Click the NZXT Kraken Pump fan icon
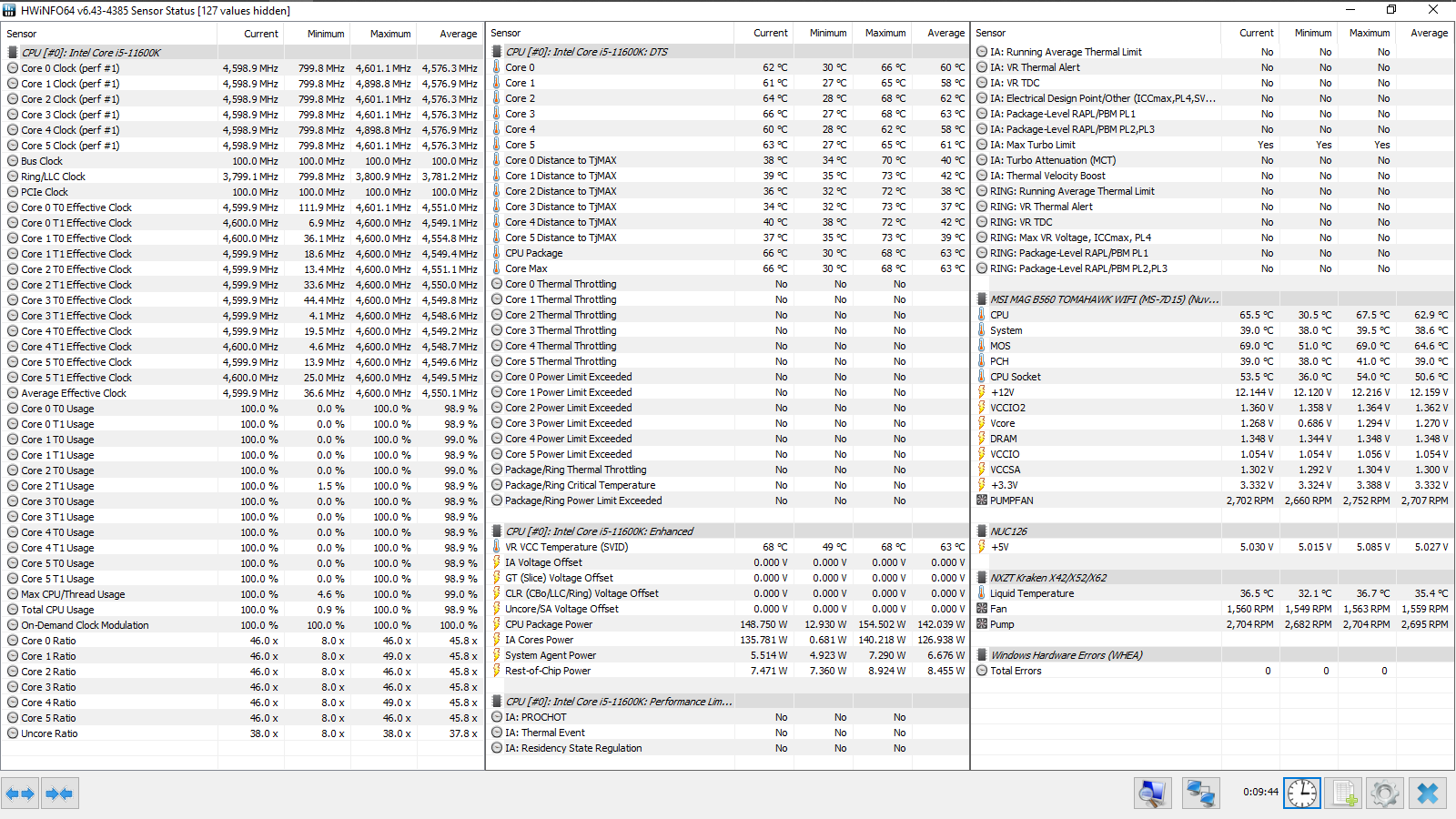 pos(982,624)
